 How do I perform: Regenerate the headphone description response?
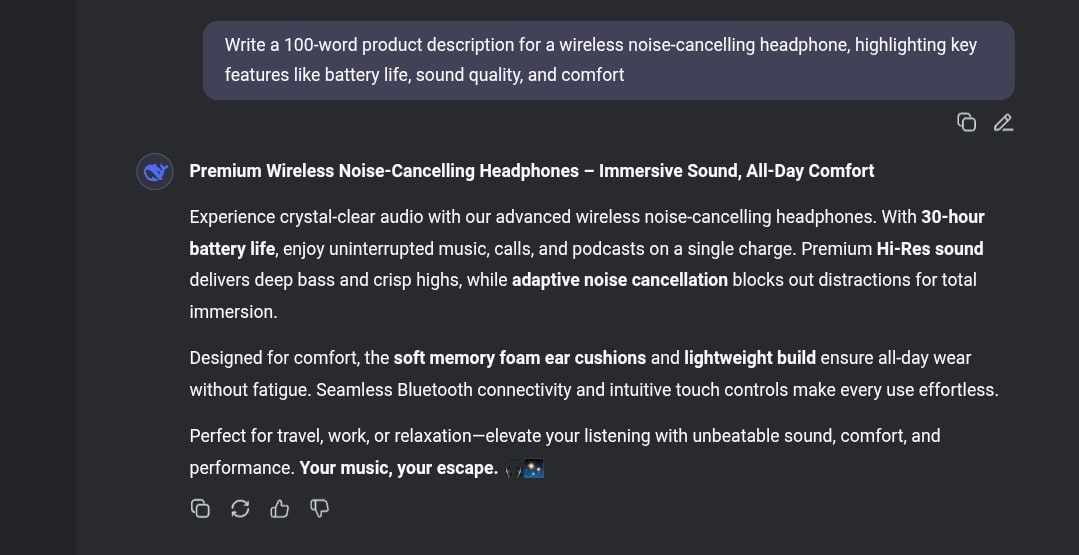239,508
